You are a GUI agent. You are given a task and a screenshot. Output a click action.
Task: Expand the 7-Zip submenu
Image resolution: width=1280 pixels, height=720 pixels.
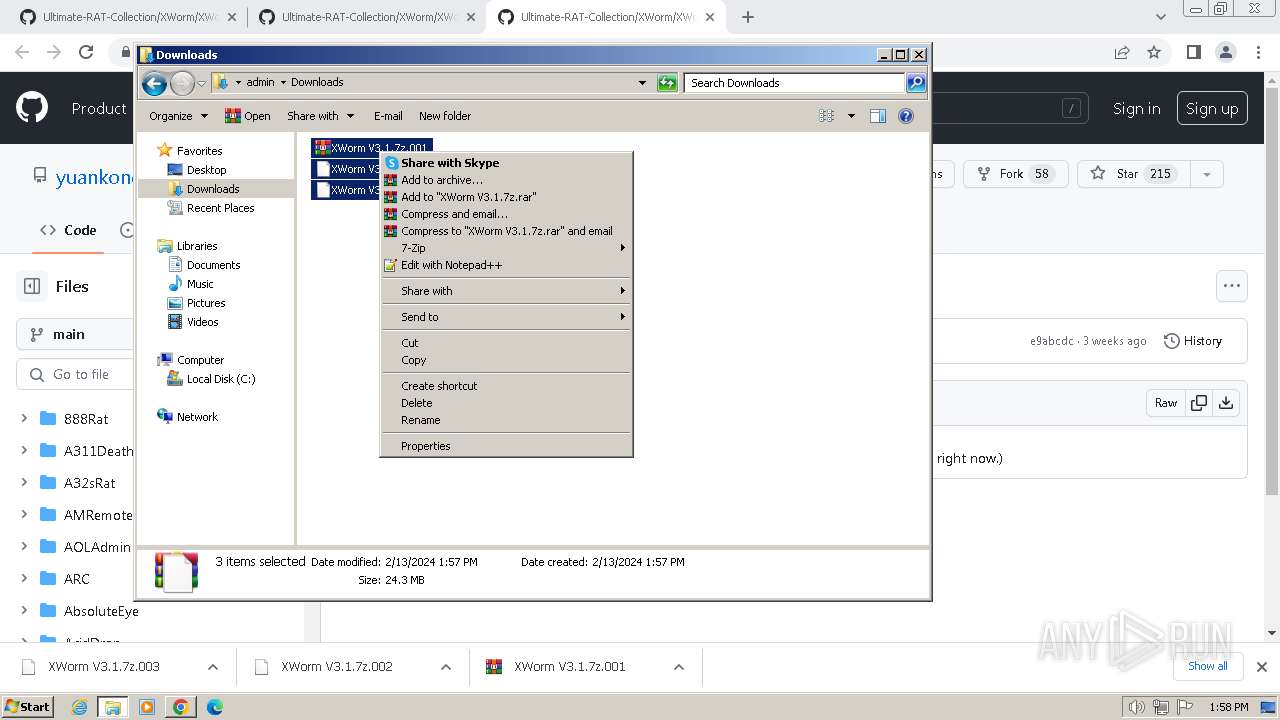506,248
